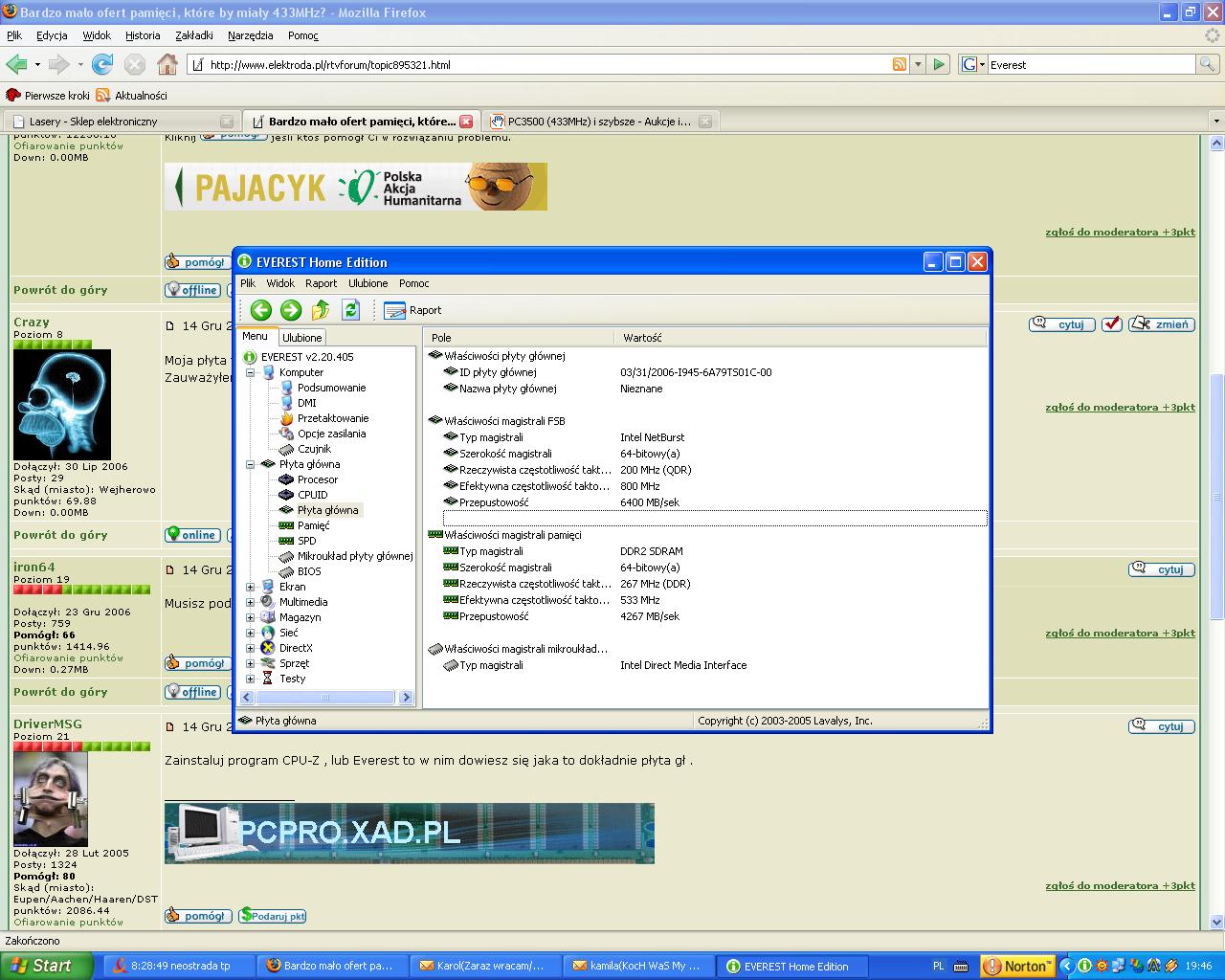Expand the Ekran tree node
The image size is (1225, 980).
pos(251,587)
